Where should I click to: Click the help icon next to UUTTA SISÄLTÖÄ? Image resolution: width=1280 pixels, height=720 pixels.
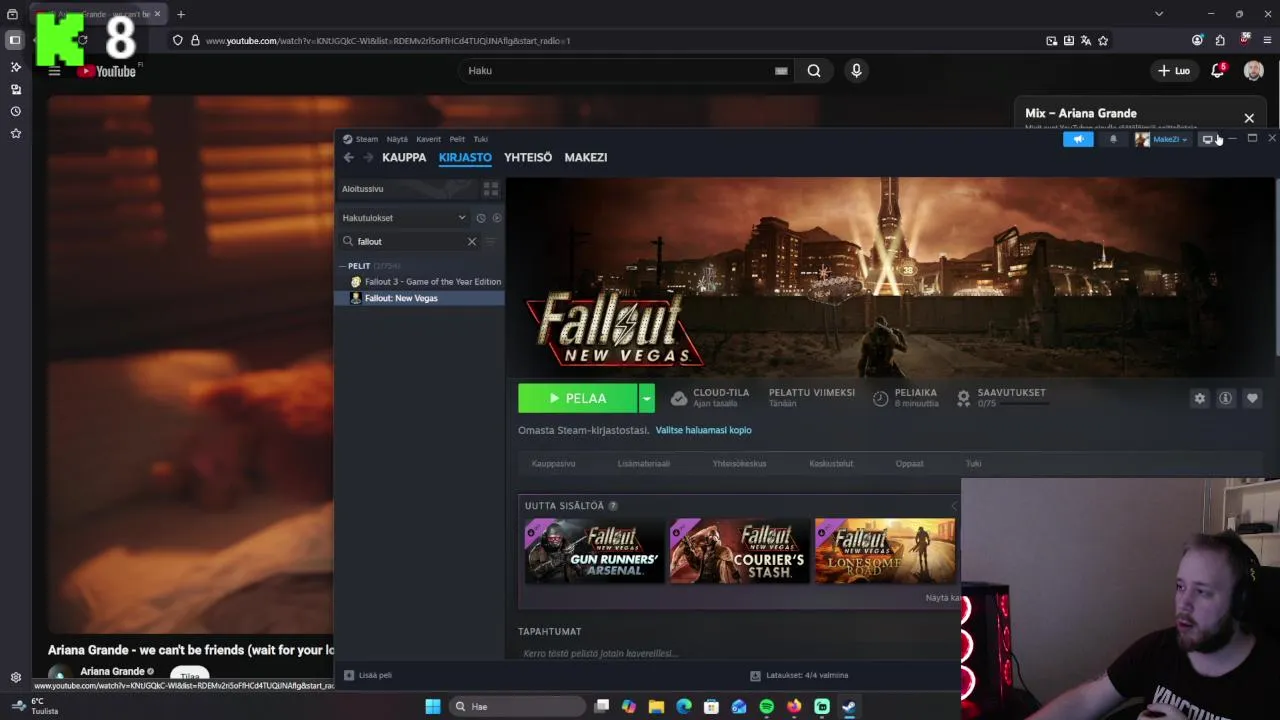pyautogui.click(x=613, y=506)
